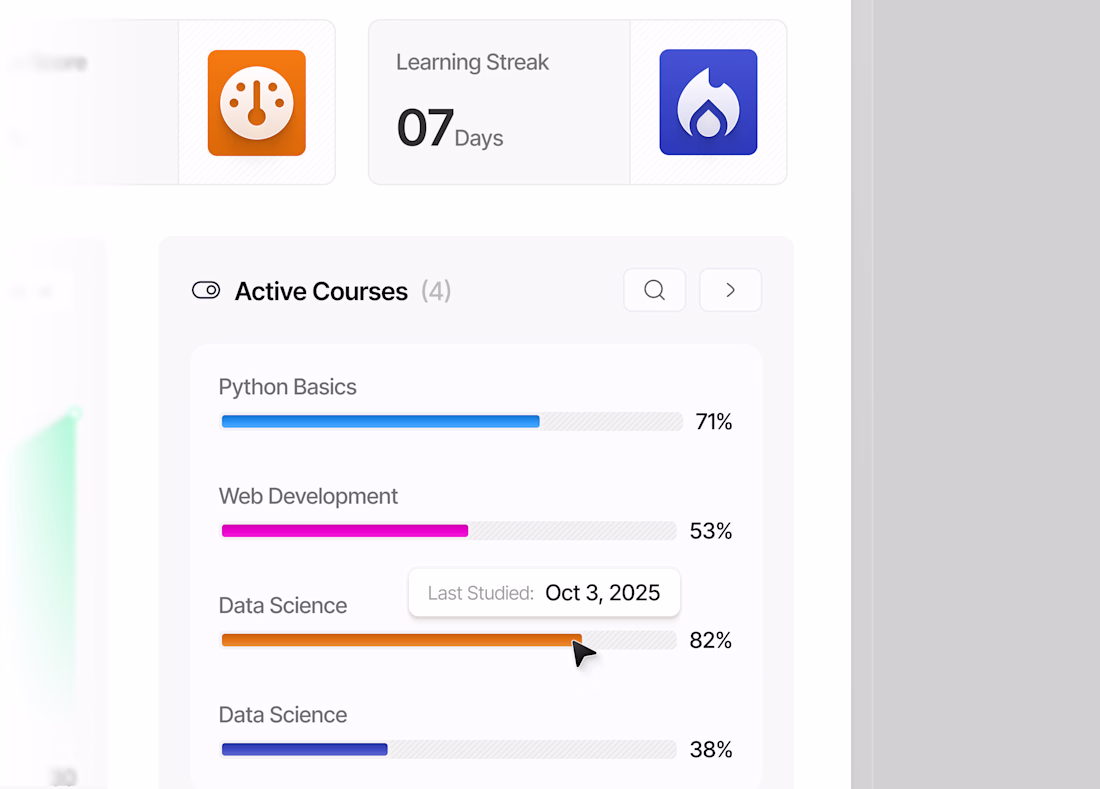Screen dimensions: 1100x789
Task: Toggle the switch beside Active Courses
Action: tap(206, 291)
